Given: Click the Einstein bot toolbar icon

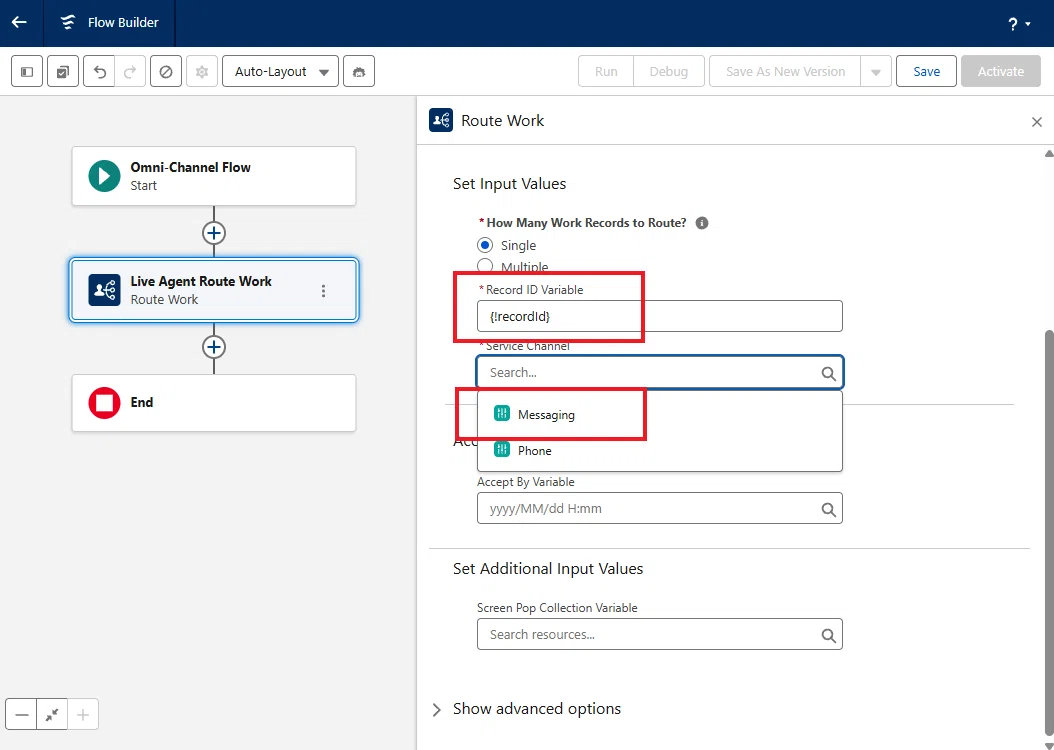Looking at the screenshot, I should click(359, 71).
